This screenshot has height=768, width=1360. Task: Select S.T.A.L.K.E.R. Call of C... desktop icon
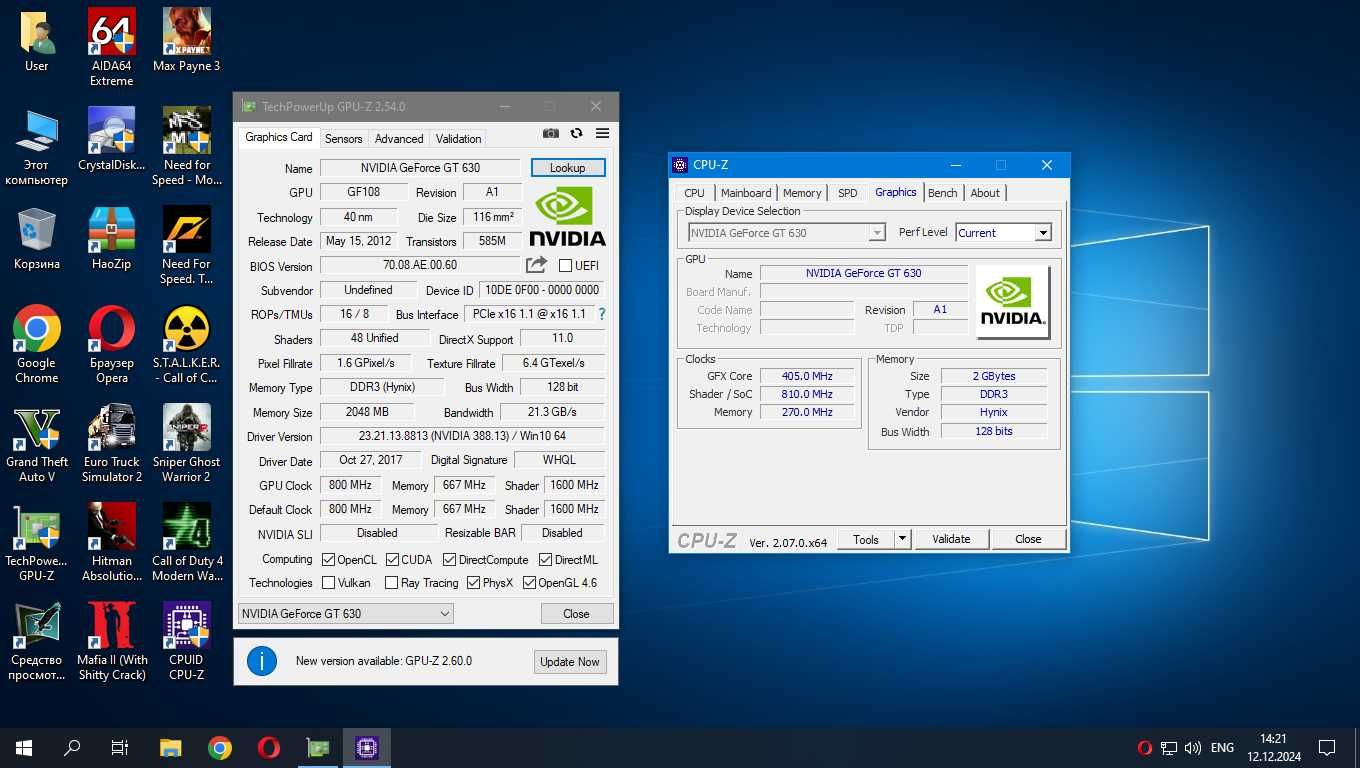point(187,344)
